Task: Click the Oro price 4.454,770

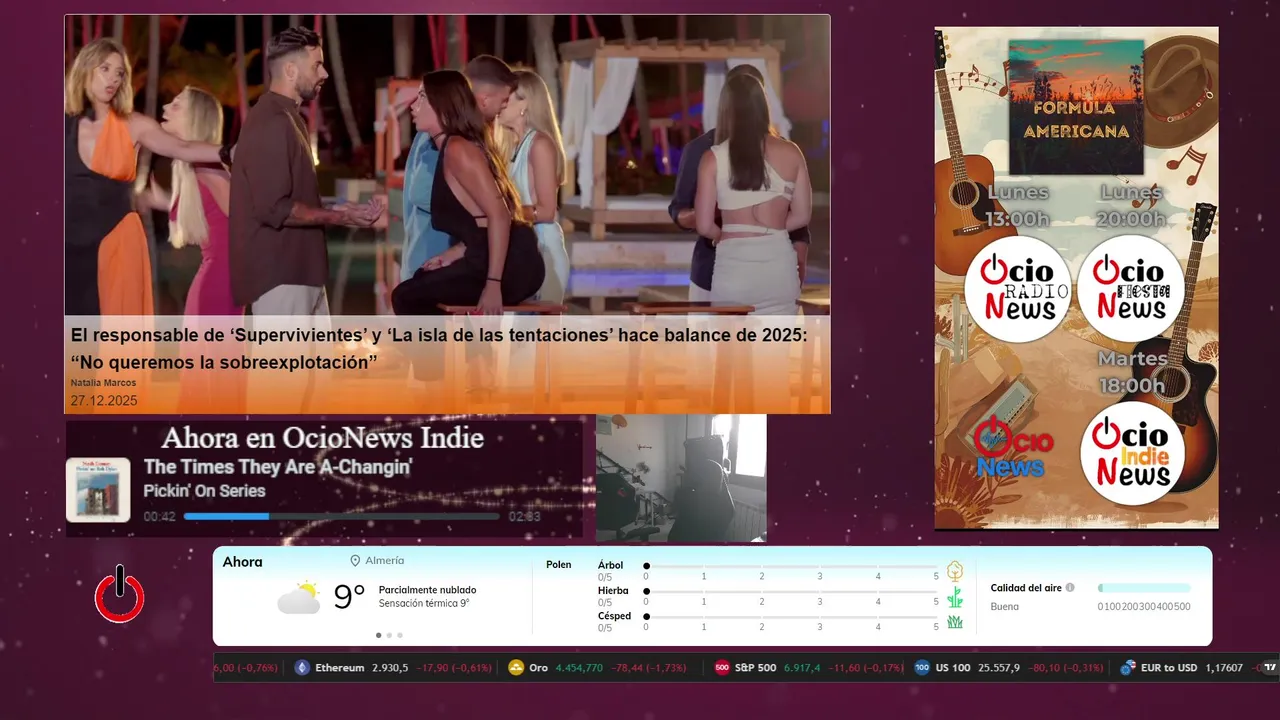Action: [x=579, y=668]
